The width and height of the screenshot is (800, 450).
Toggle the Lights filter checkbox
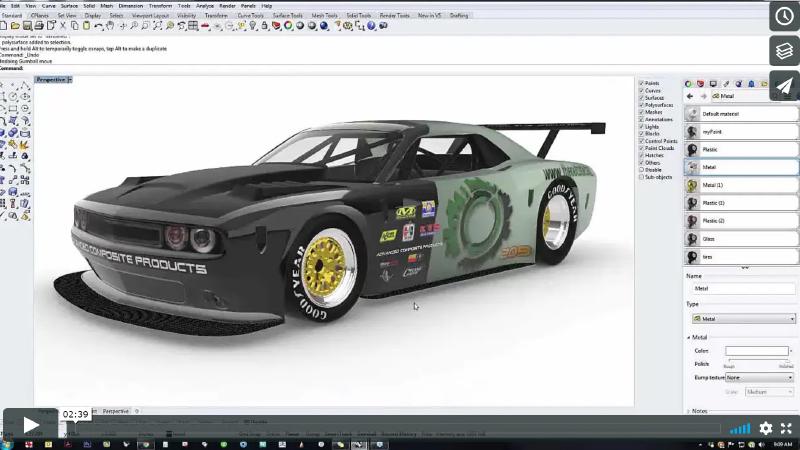[x=641, y=127]
